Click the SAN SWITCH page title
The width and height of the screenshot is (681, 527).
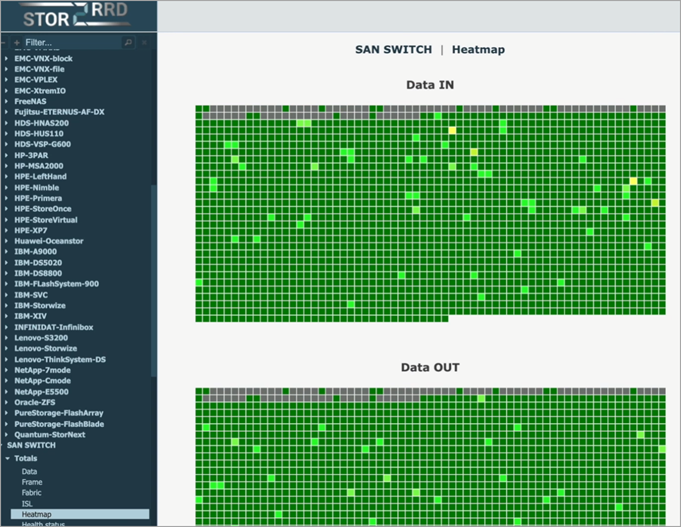click(x=393, y=50)
